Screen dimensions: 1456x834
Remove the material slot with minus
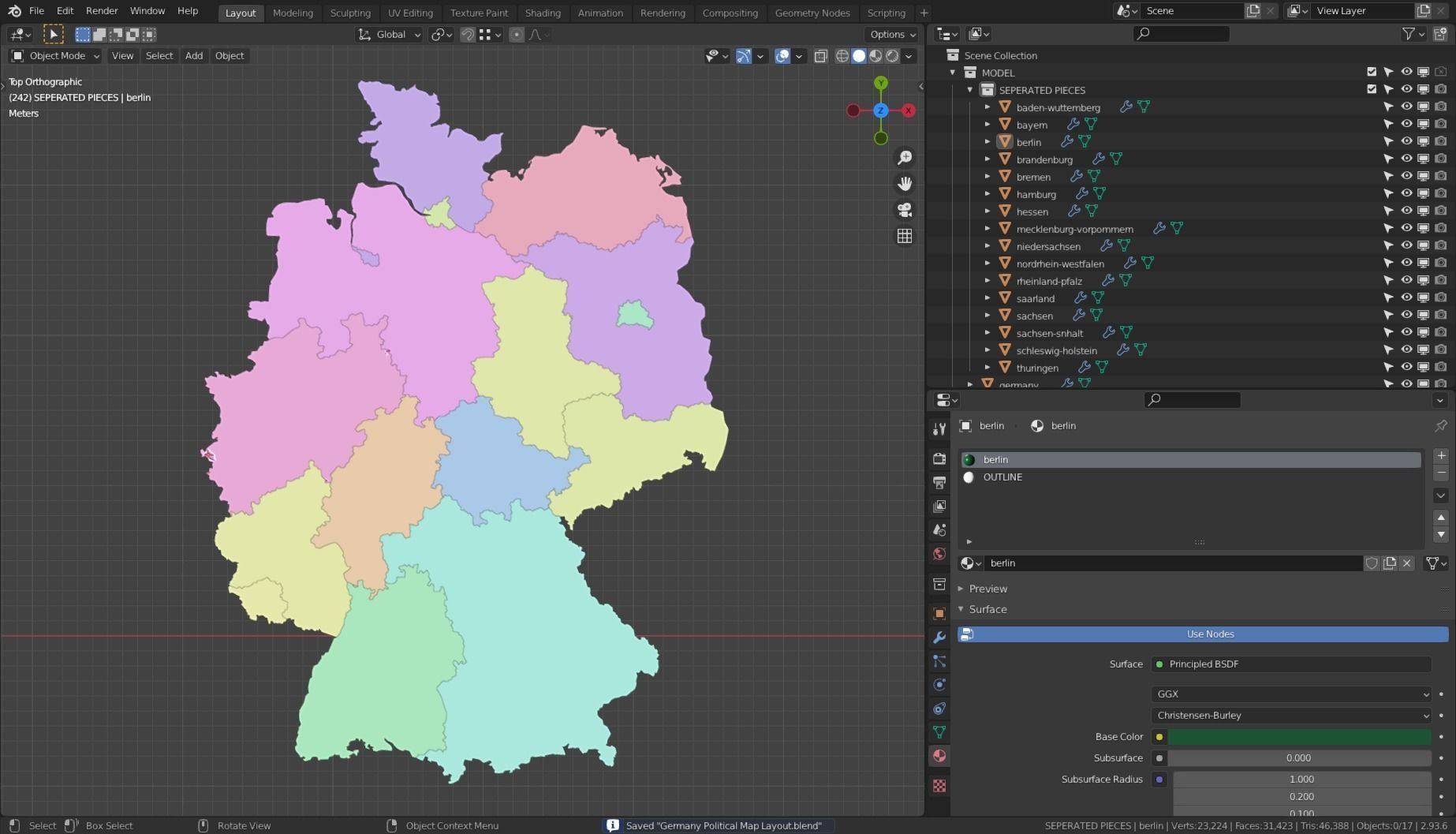1441,473
